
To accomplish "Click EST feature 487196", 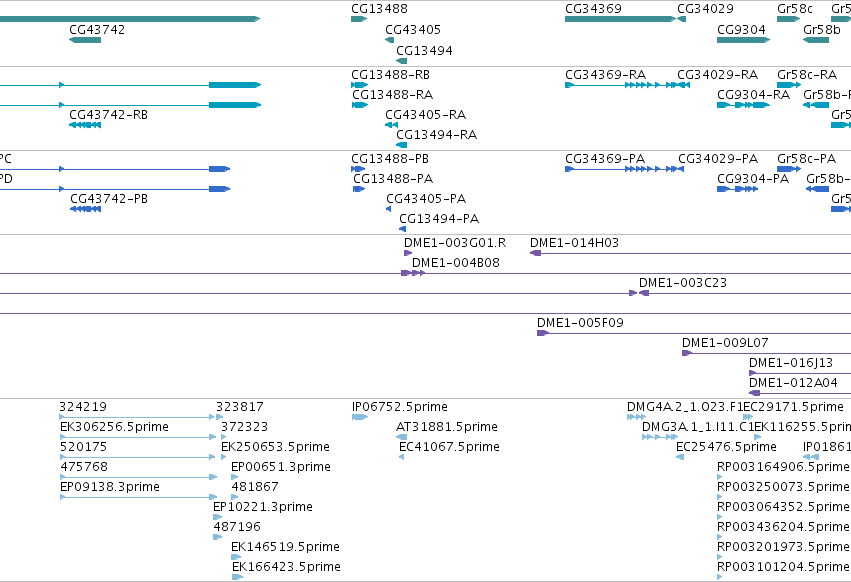I will click(x=218, y=537).
